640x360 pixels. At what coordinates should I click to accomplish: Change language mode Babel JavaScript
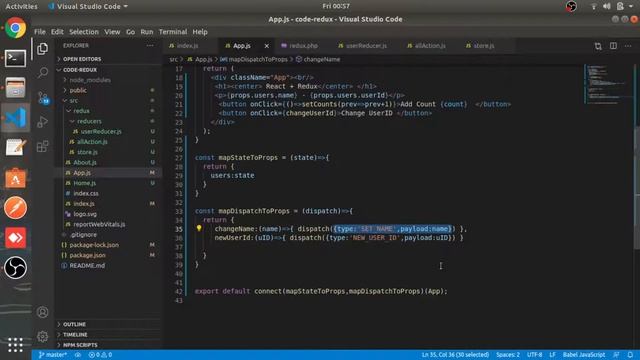(x=584, y=355)
